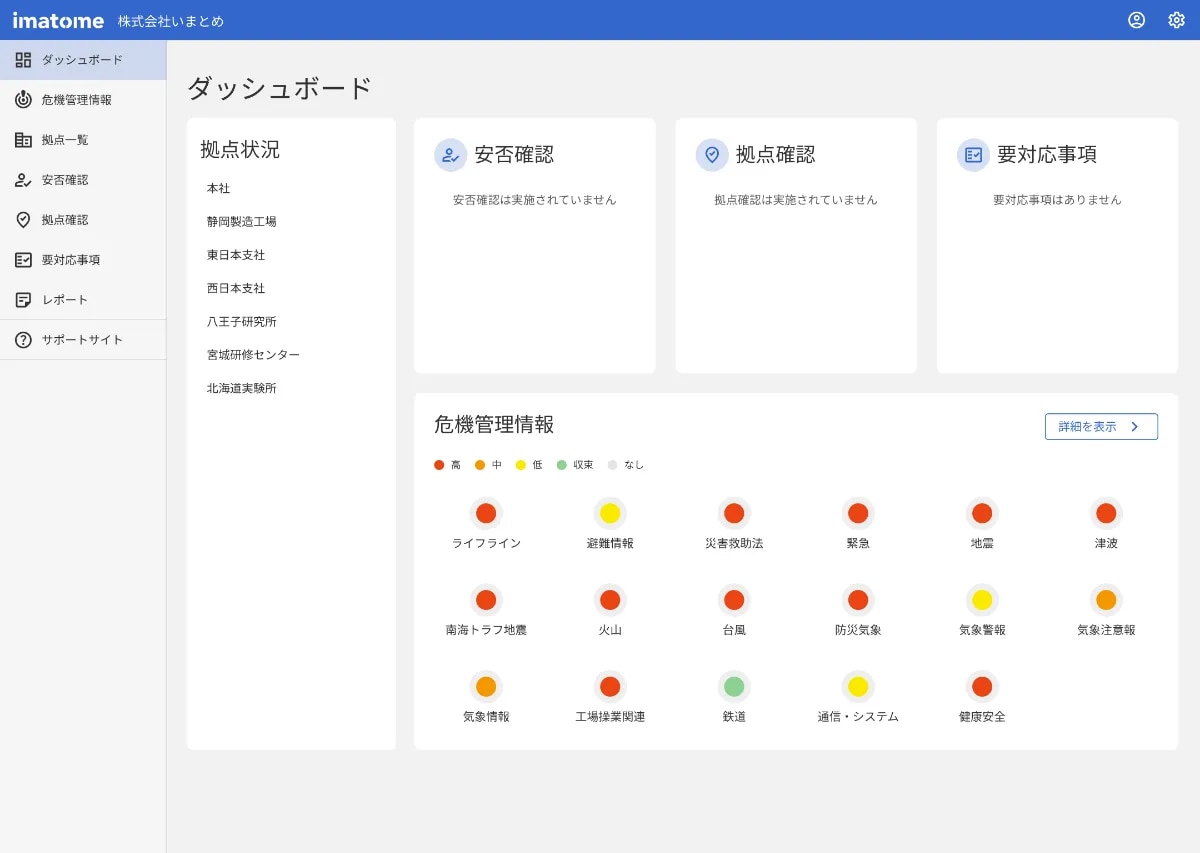Open 北海道実験所 location entry

(x=241, y=388)
